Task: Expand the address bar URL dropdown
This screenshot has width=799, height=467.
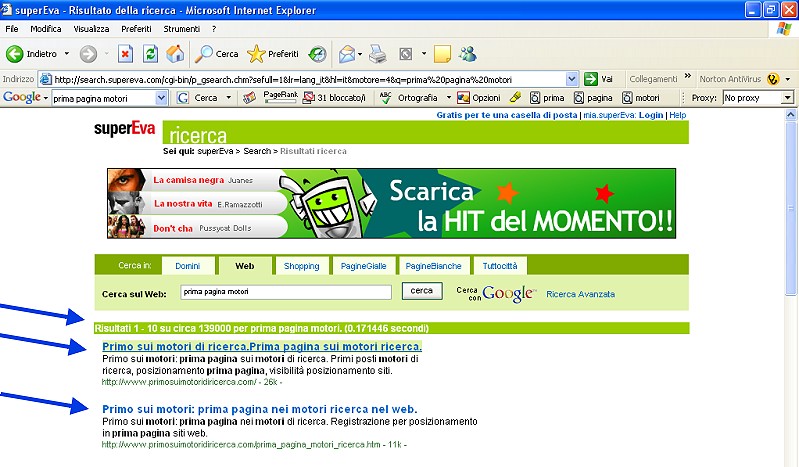Action: (572, 79)
